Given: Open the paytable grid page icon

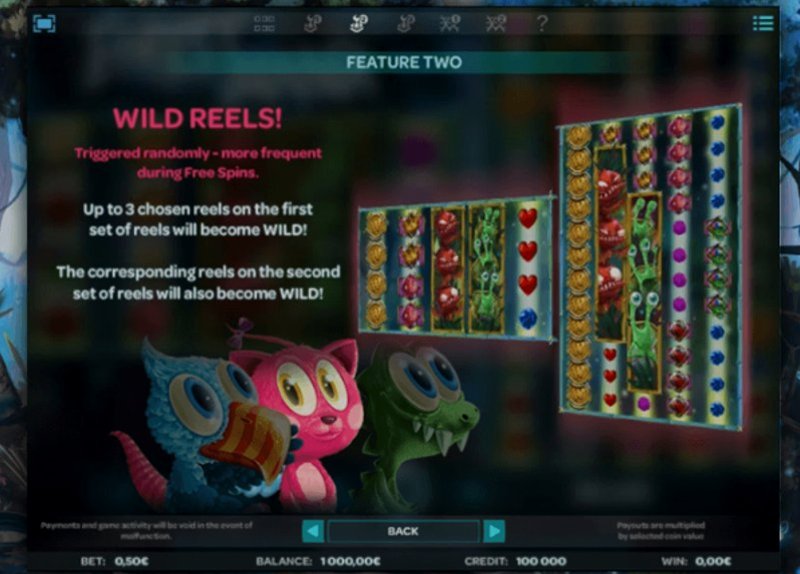Looking at the screenshot, I should (264, 23).
